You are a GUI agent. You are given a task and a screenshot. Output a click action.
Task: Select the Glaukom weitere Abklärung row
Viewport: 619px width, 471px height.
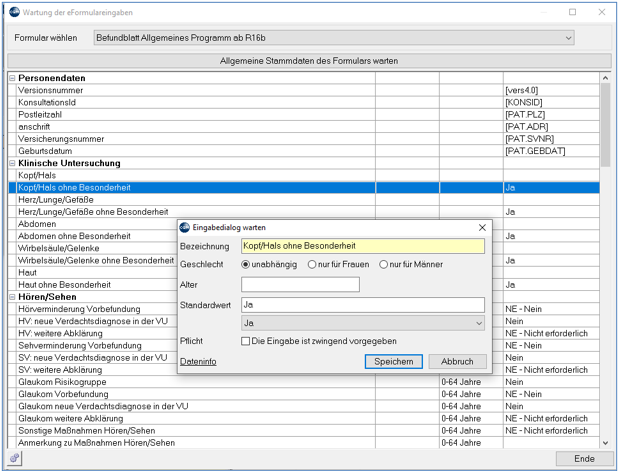[x=304, y=418]
